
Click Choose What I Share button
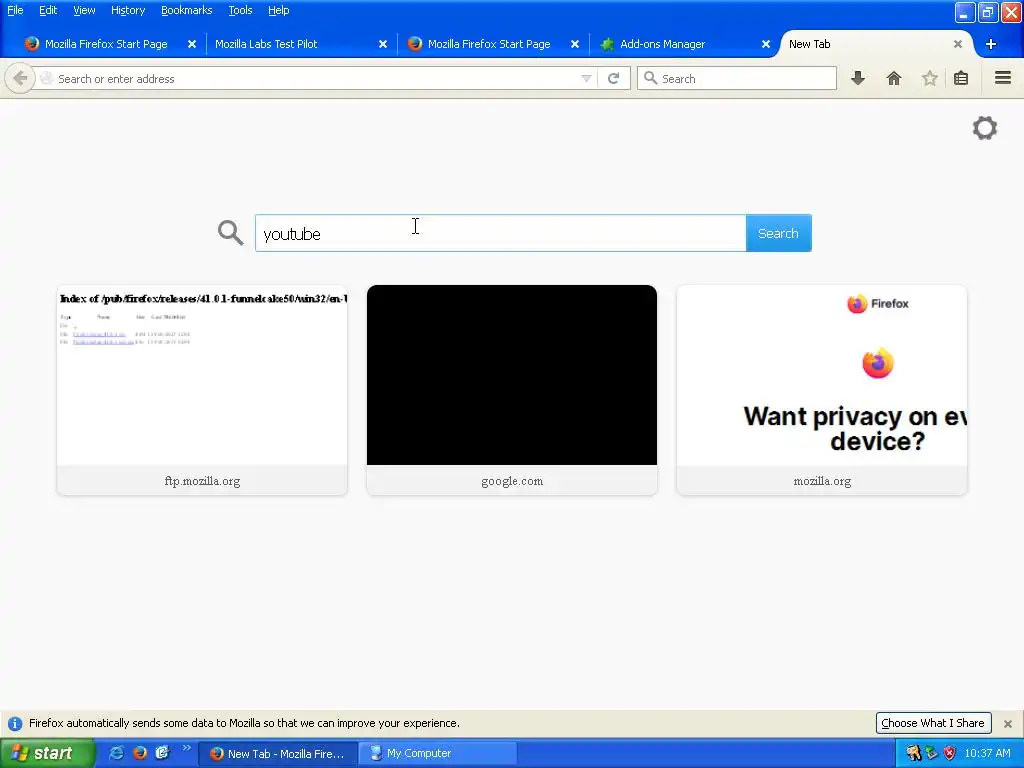coord(933,723)
